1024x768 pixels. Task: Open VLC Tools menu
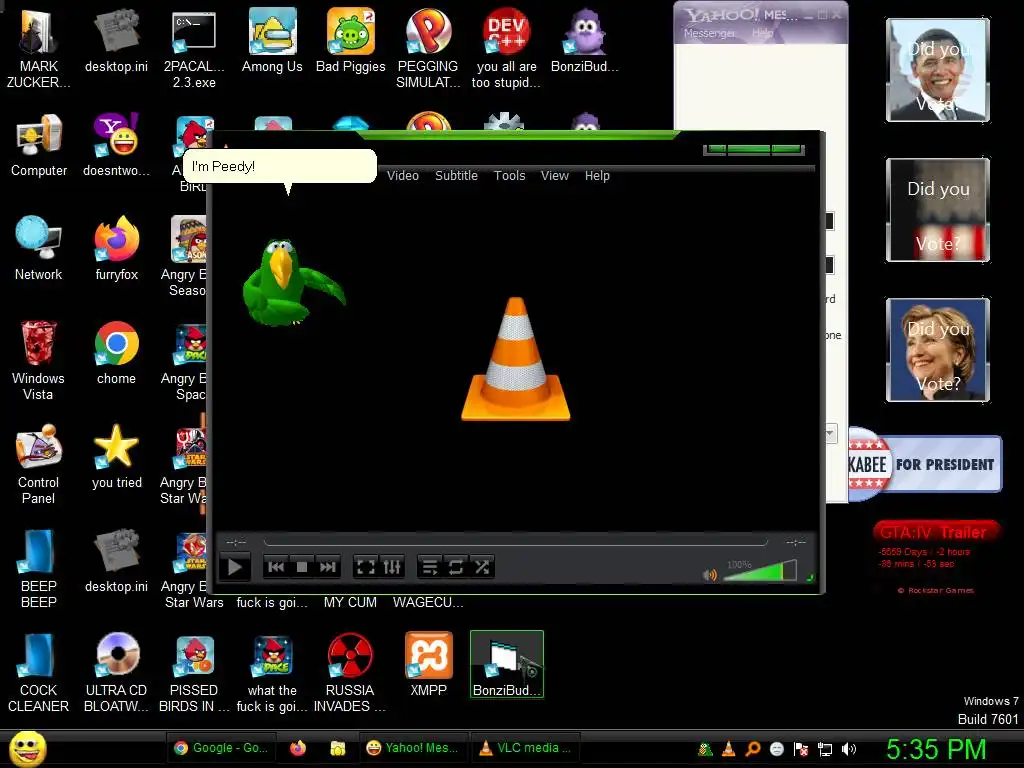tap(509, 176)
